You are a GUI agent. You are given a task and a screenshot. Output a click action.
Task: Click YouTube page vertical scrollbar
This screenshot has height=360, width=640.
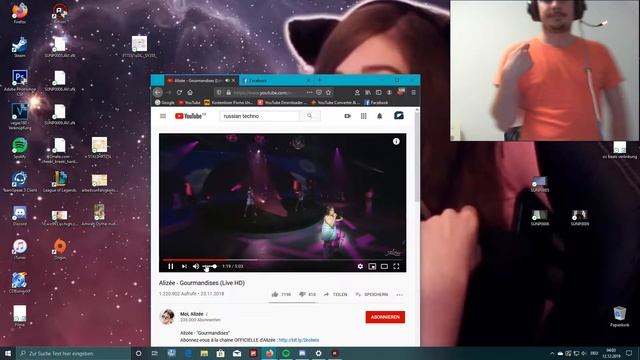point(417,157)
